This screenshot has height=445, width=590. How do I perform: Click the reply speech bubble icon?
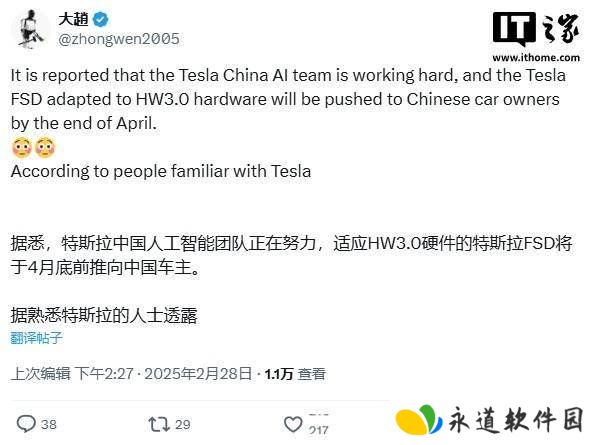coord(26,424)
